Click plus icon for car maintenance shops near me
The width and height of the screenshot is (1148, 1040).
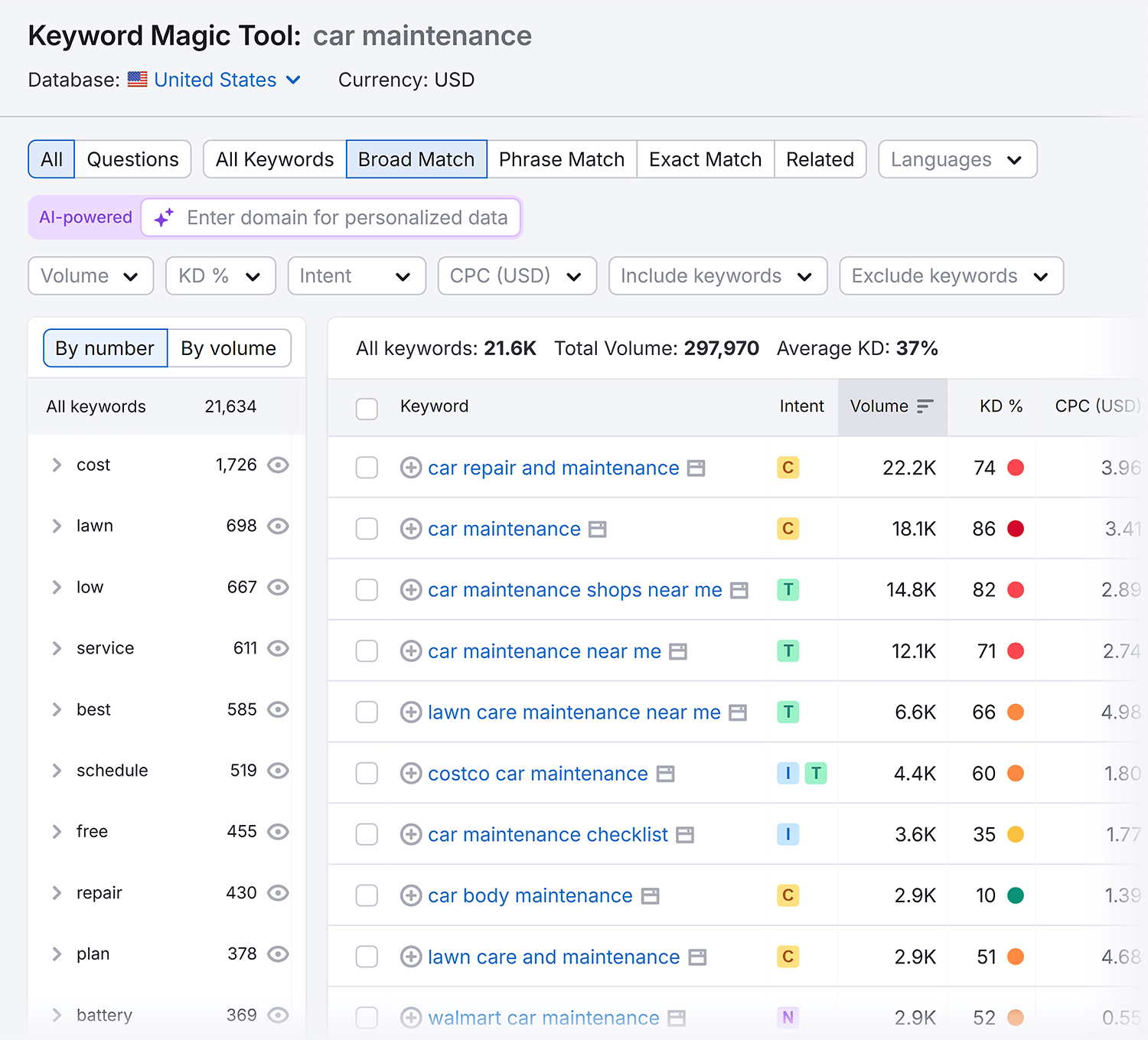click(411, 590)
